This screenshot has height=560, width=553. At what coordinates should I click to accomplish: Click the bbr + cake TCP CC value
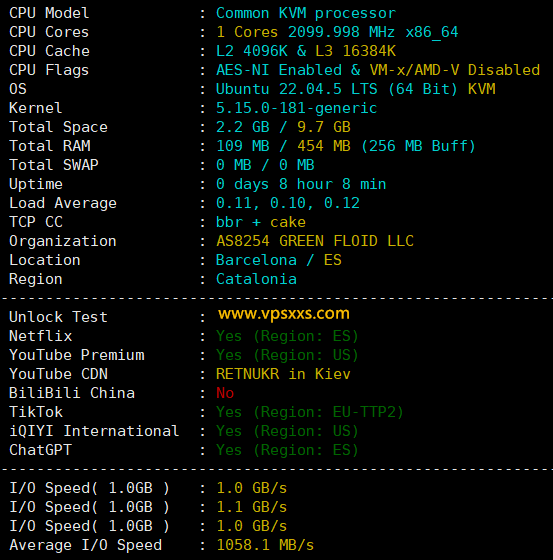pyautogui.click(x=261, y=222)
